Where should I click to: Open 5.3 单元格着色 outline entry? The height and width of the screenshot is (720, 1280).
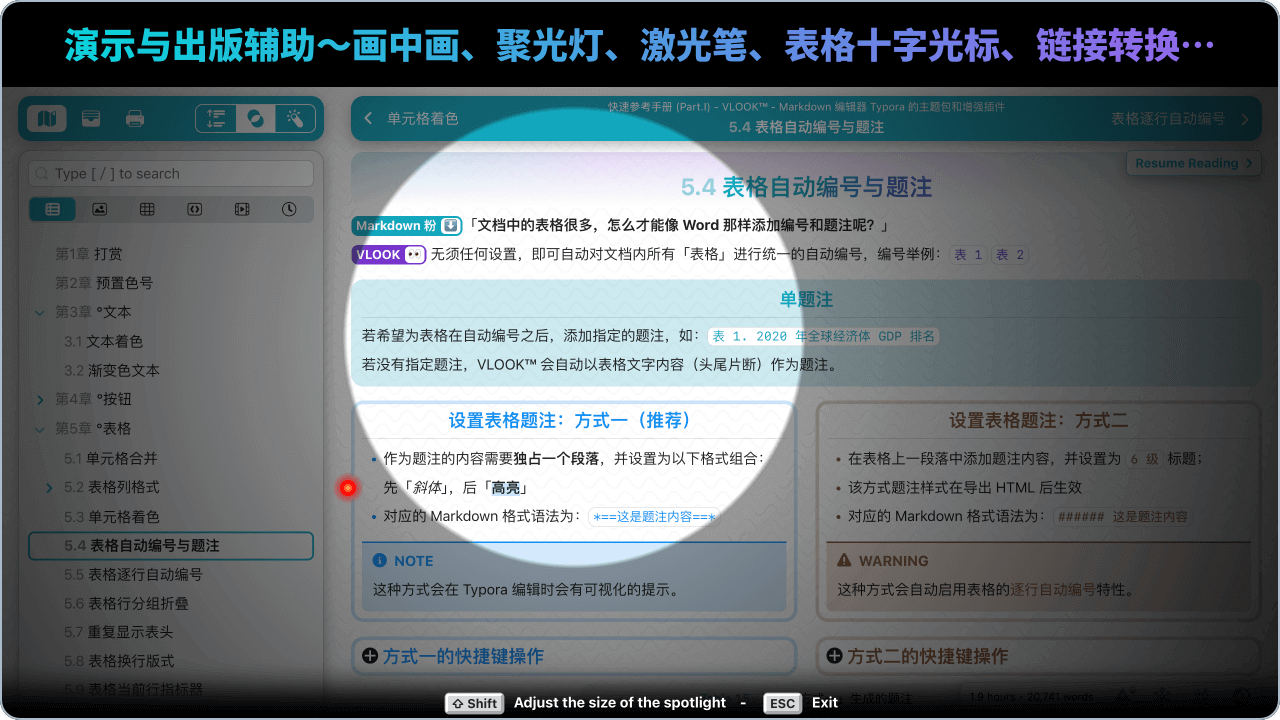click(x=112, y=517)
